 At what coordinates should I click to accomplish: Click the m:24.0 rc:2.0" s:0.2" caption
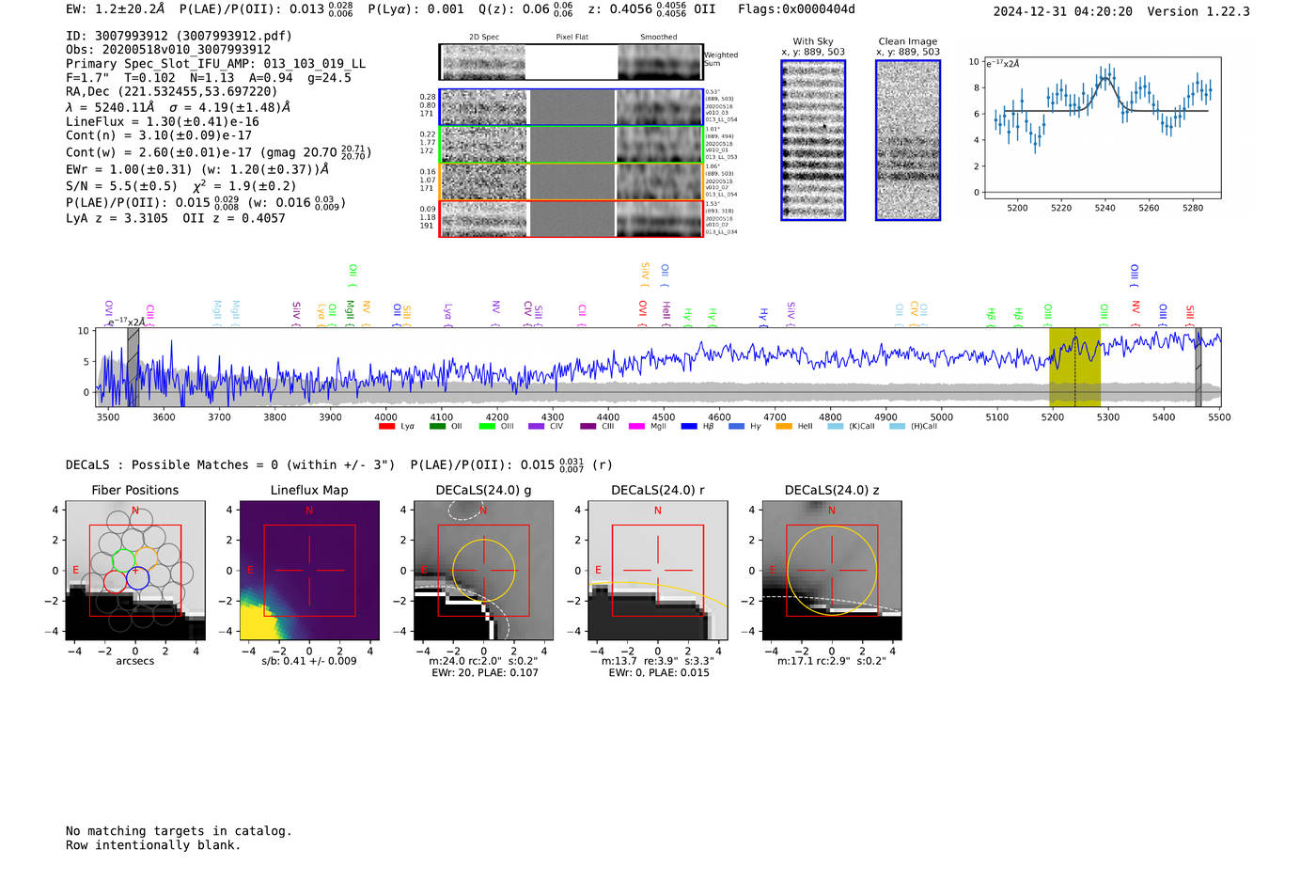click(483, 661)
